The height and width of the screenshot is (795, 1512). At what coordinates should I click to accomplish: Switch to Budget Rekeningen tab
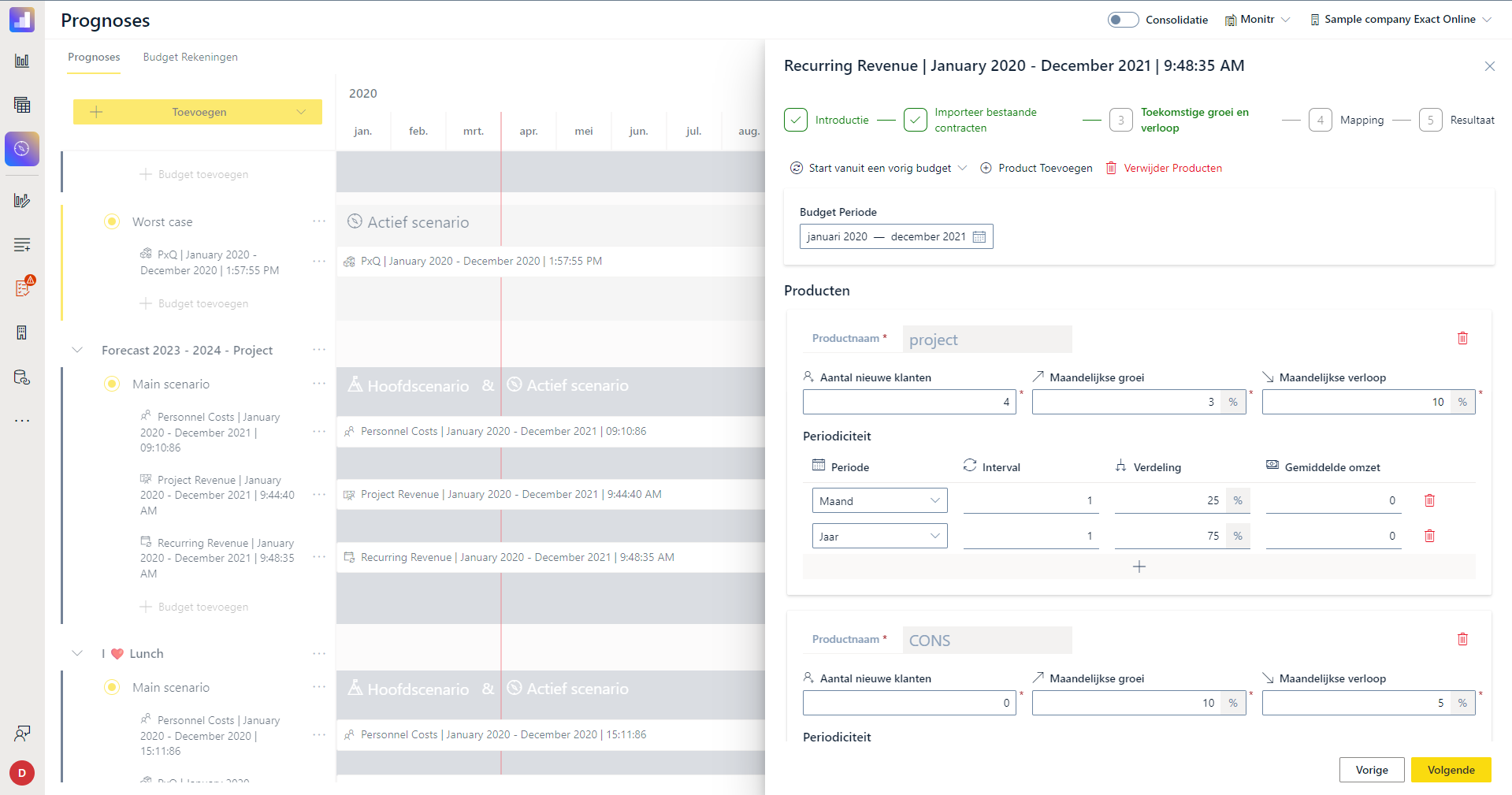[190, 57]
